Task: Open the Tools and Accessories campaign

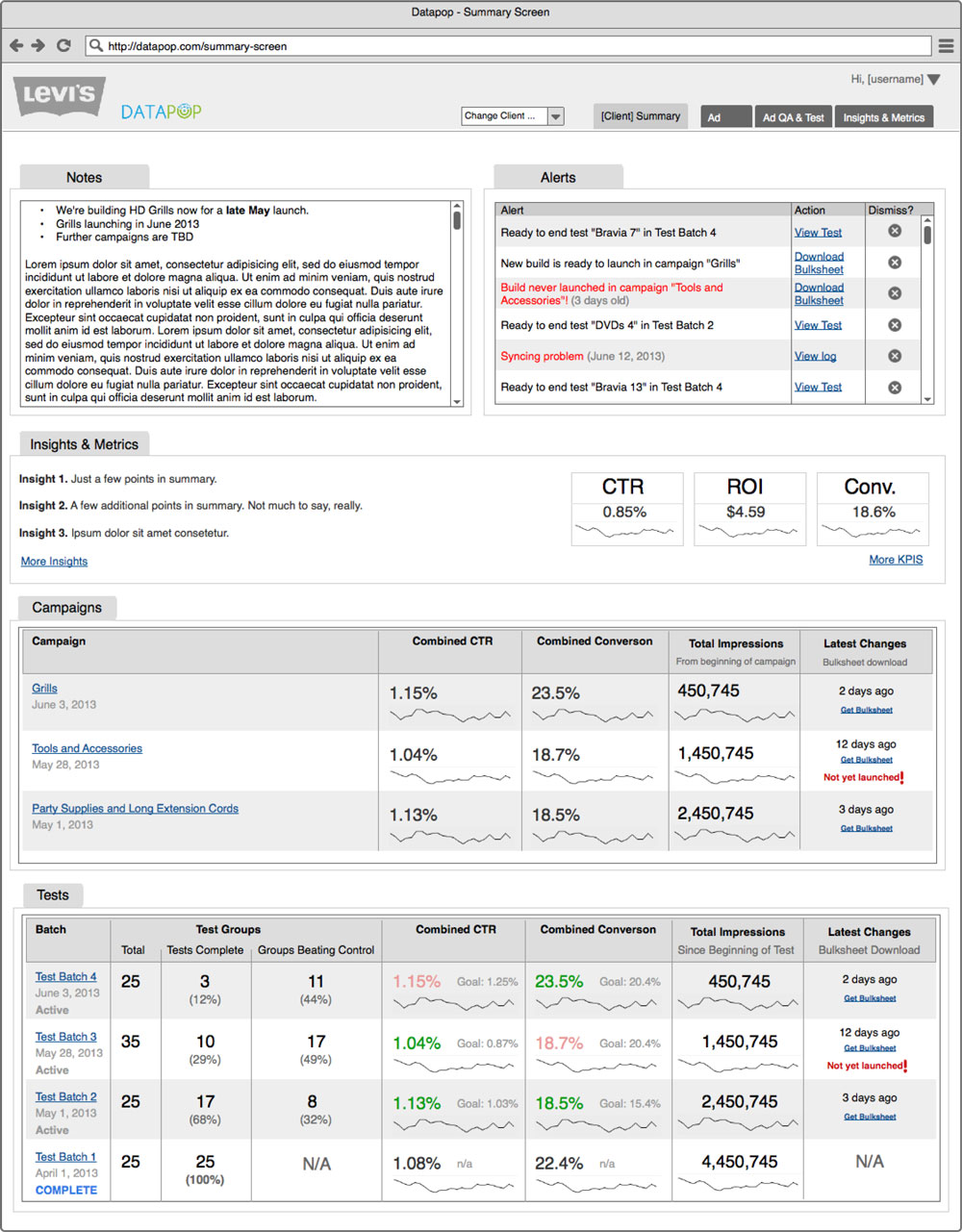Action: [87, 748]
